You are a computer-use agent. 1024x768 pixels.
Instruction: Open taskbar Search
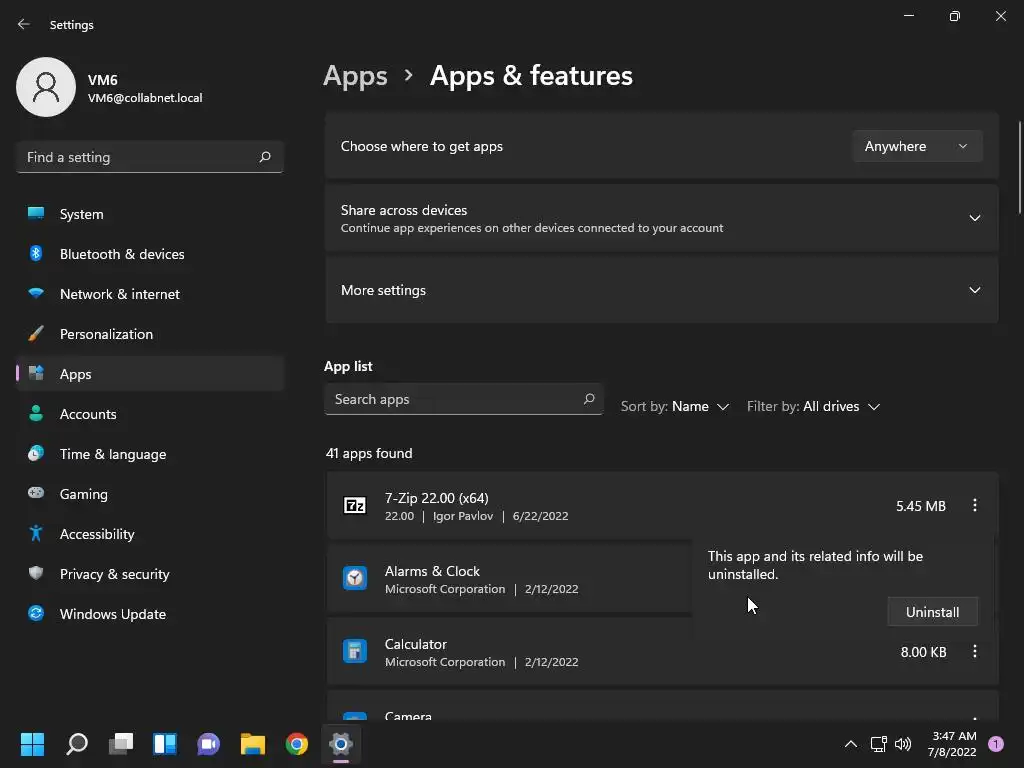pyautogui.click(x=77, y=744)
